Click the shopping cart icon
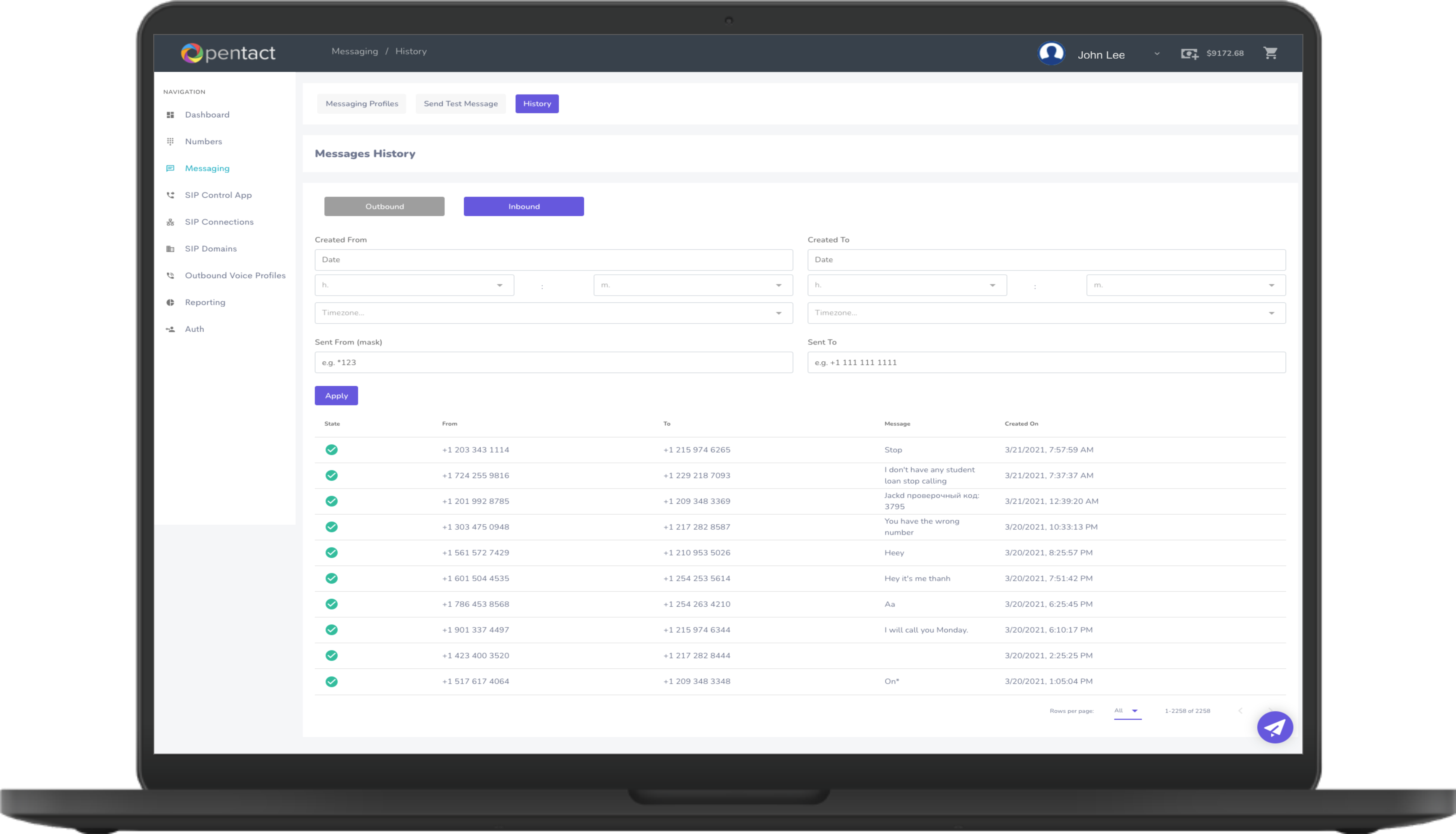This screenshot has width=1456, height=834. click(x=1270, y=53)
